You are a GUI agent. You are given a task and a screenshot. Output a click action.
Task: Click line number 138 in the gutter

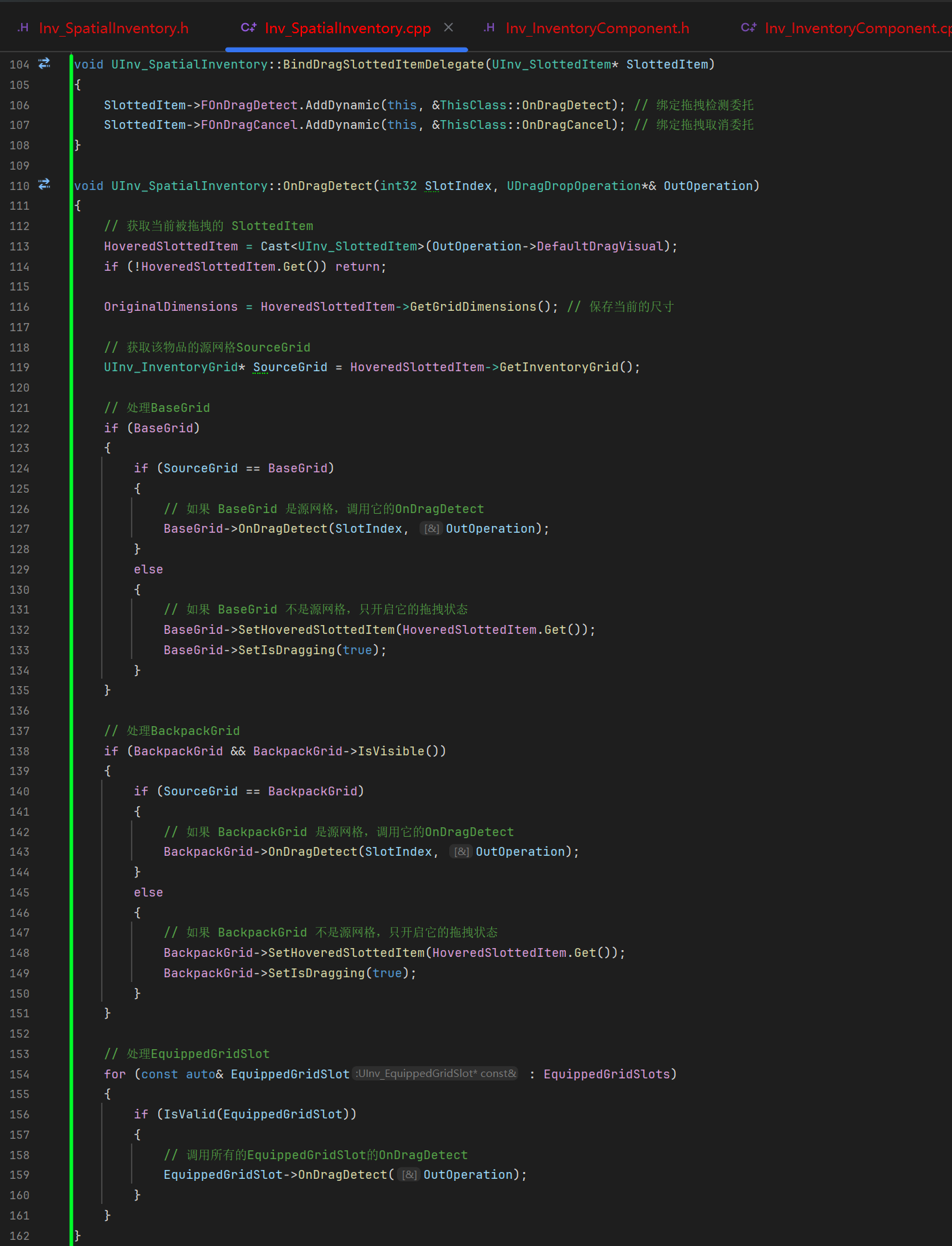(20, 751)
